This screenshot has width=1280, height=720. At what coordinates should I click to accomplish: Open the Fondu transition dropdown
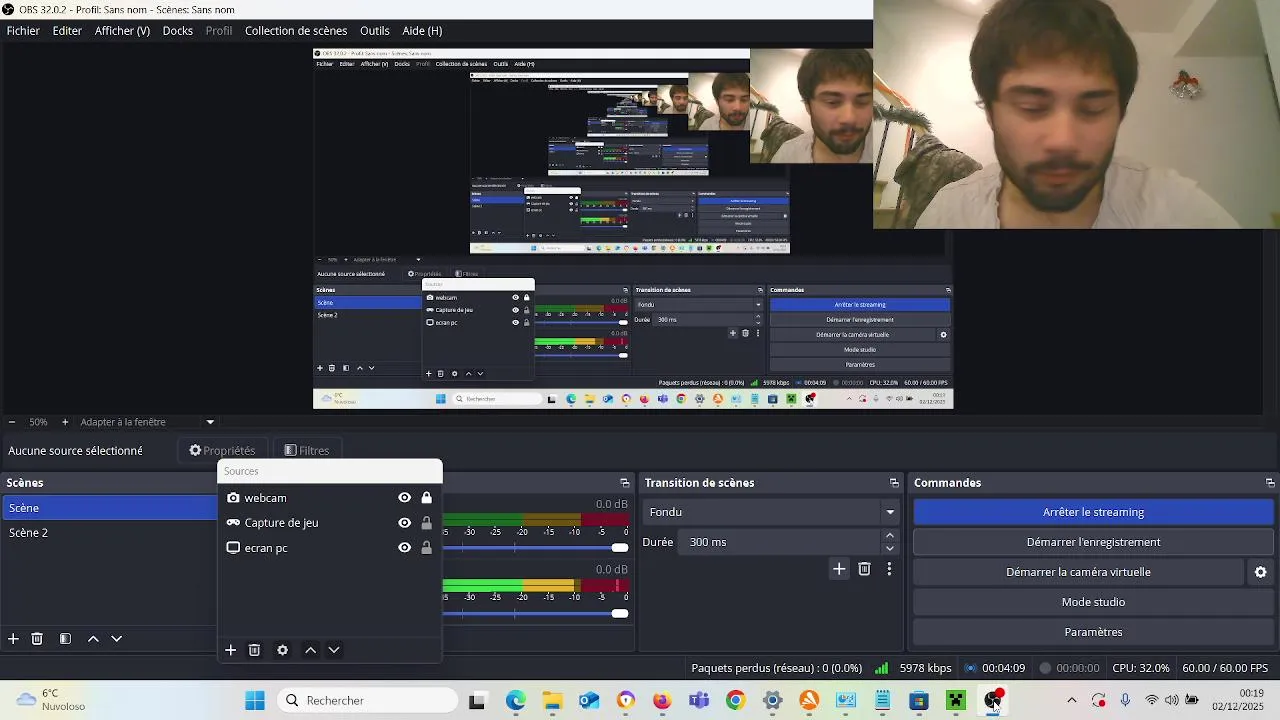(x=771, y=512)
